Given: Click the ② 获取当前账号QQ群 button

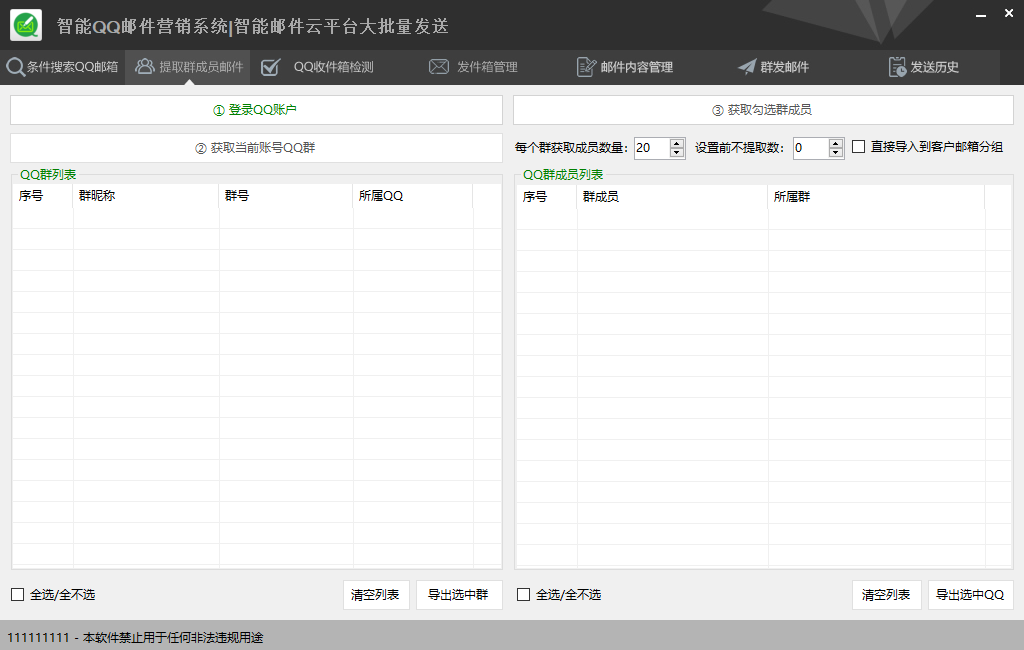Looking at the screenshot, I should [x=256, y=148].
